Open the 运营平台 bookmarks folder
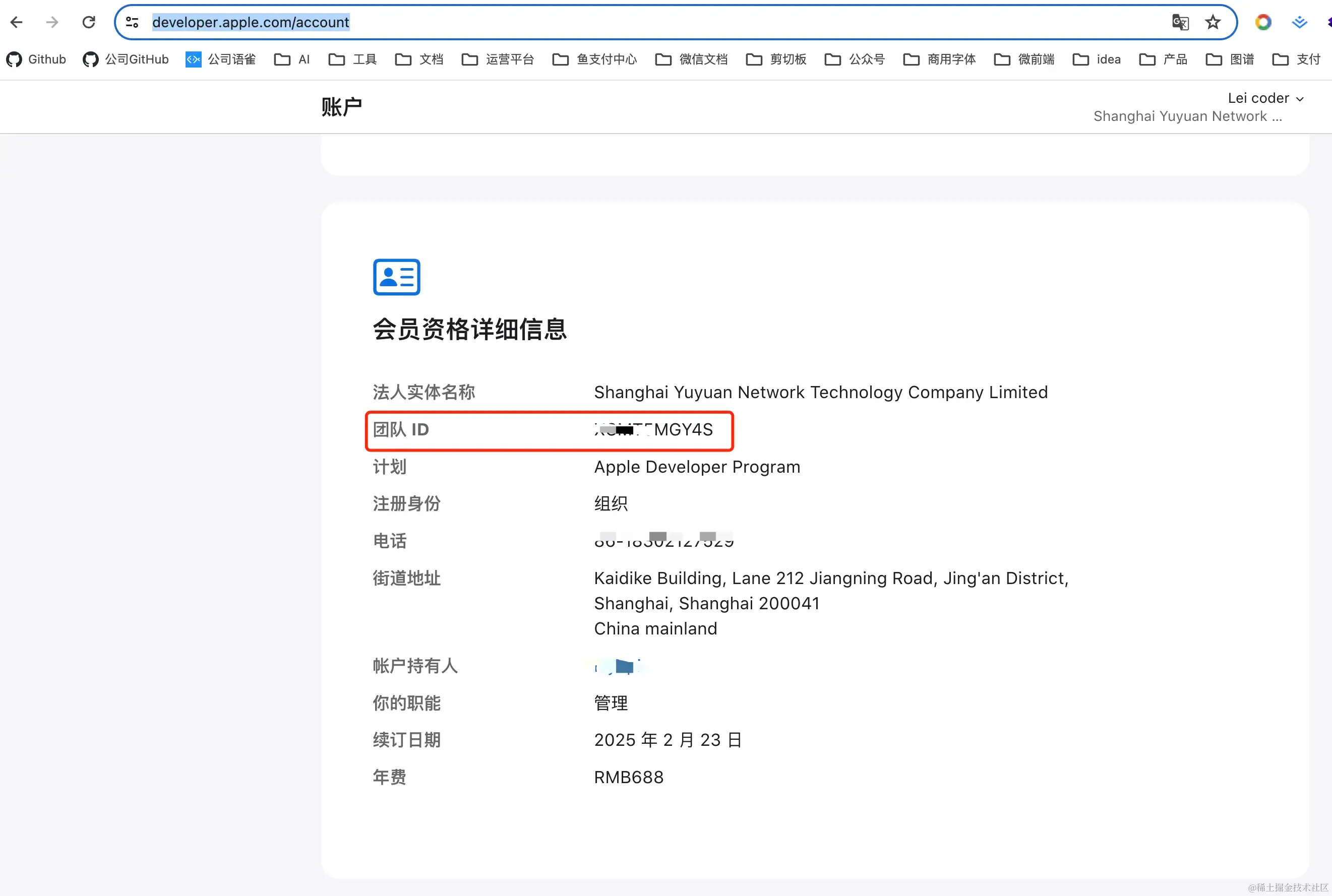 [x=497, y=59]
